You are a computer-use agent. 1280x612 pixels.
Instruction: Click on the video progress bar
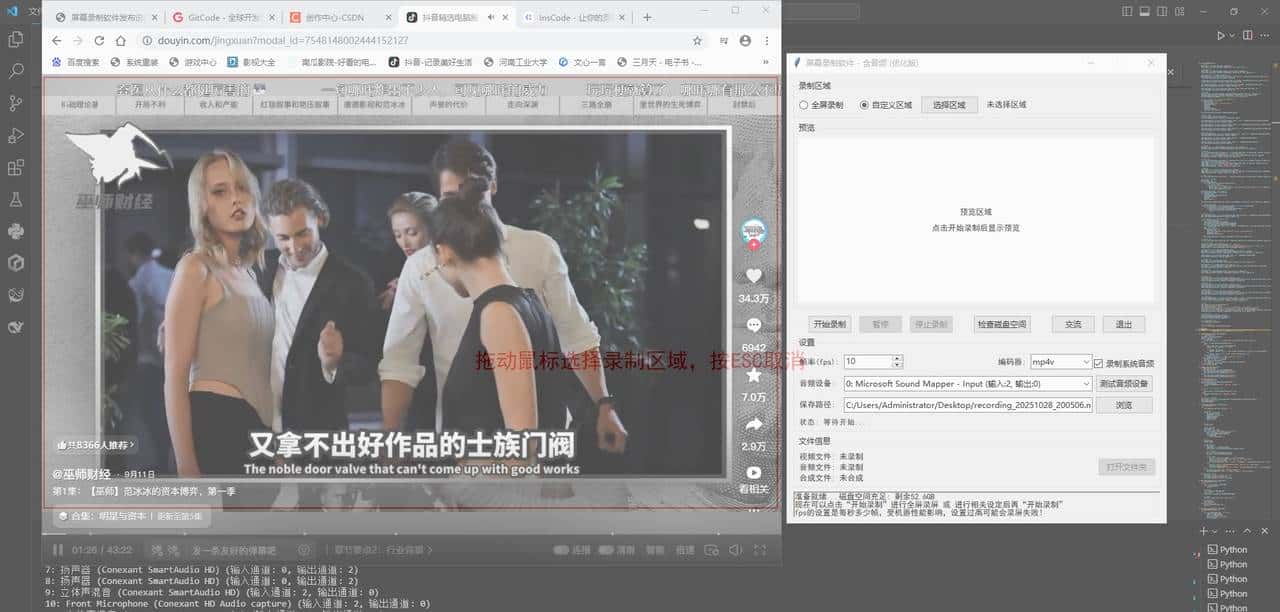(x=400, y=530)
